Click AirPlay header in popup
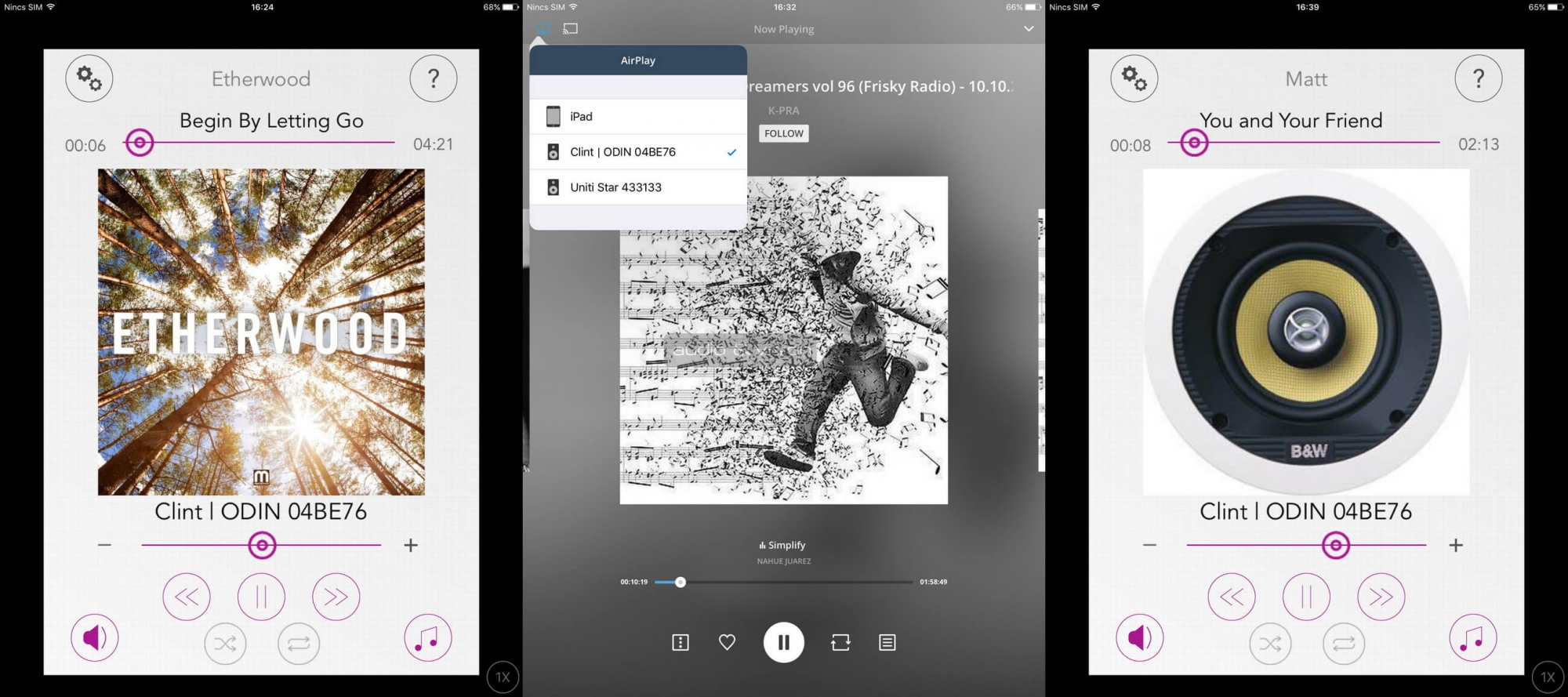Image resolution: width=1568 pixels, height=697 pixels. tap(638, 60)
